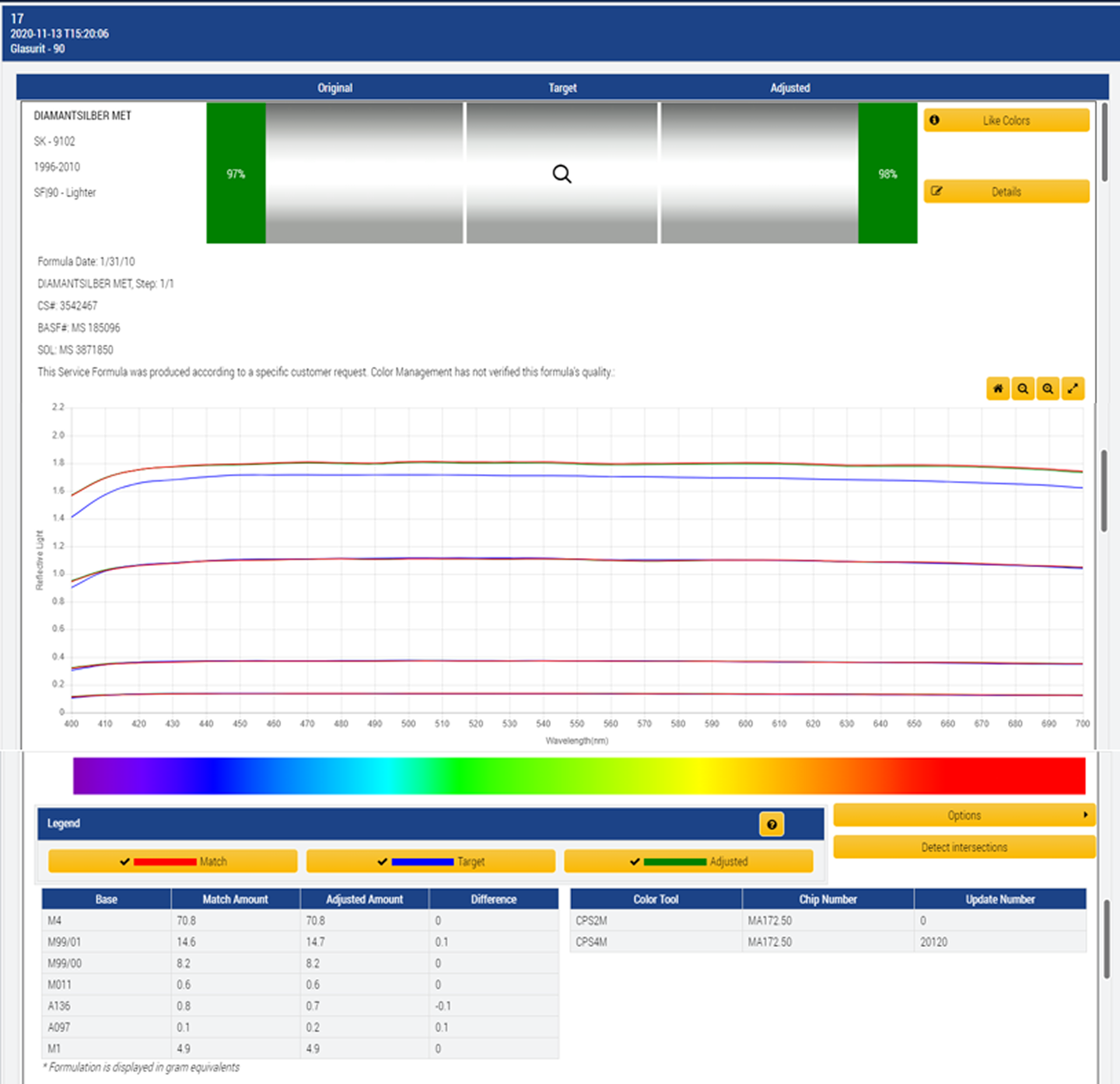This screenshot has width=1120, height=1084.
Task: Toggle the blue Target curve visibility
Action: [x=430, y=861]
